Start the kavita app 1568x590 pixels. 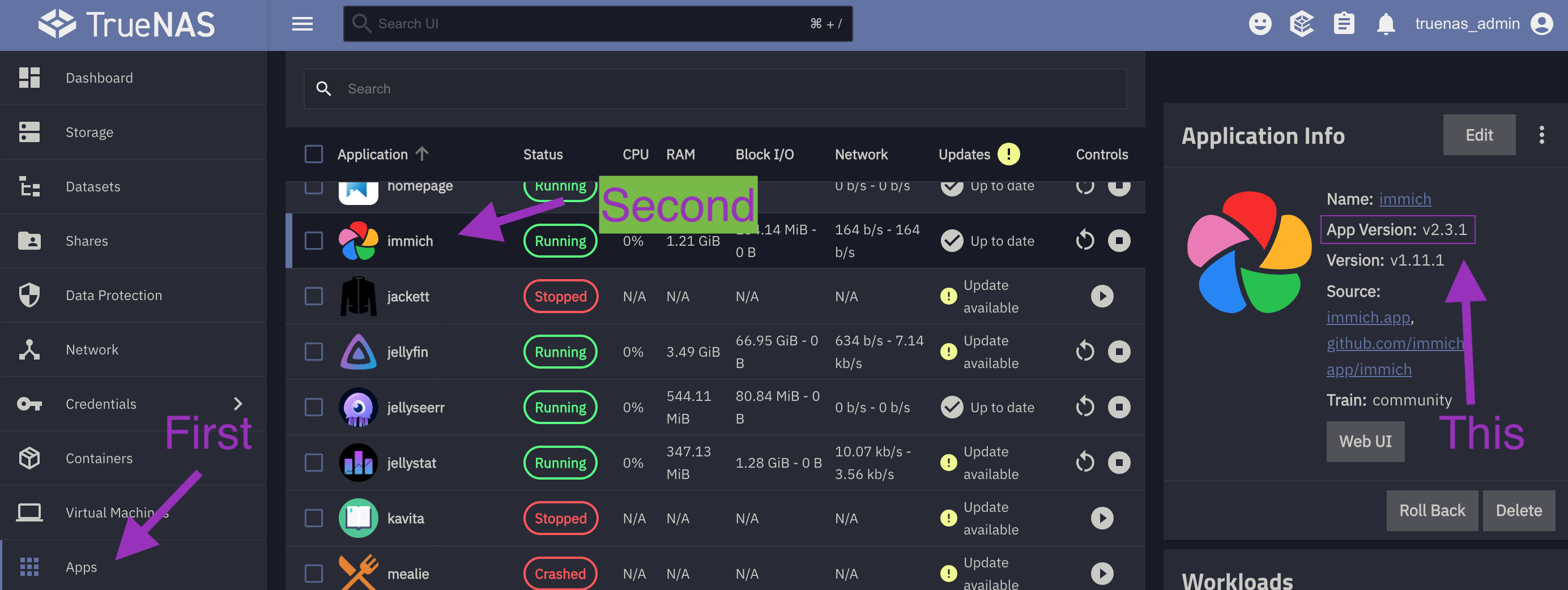(x=1101, y=518)
